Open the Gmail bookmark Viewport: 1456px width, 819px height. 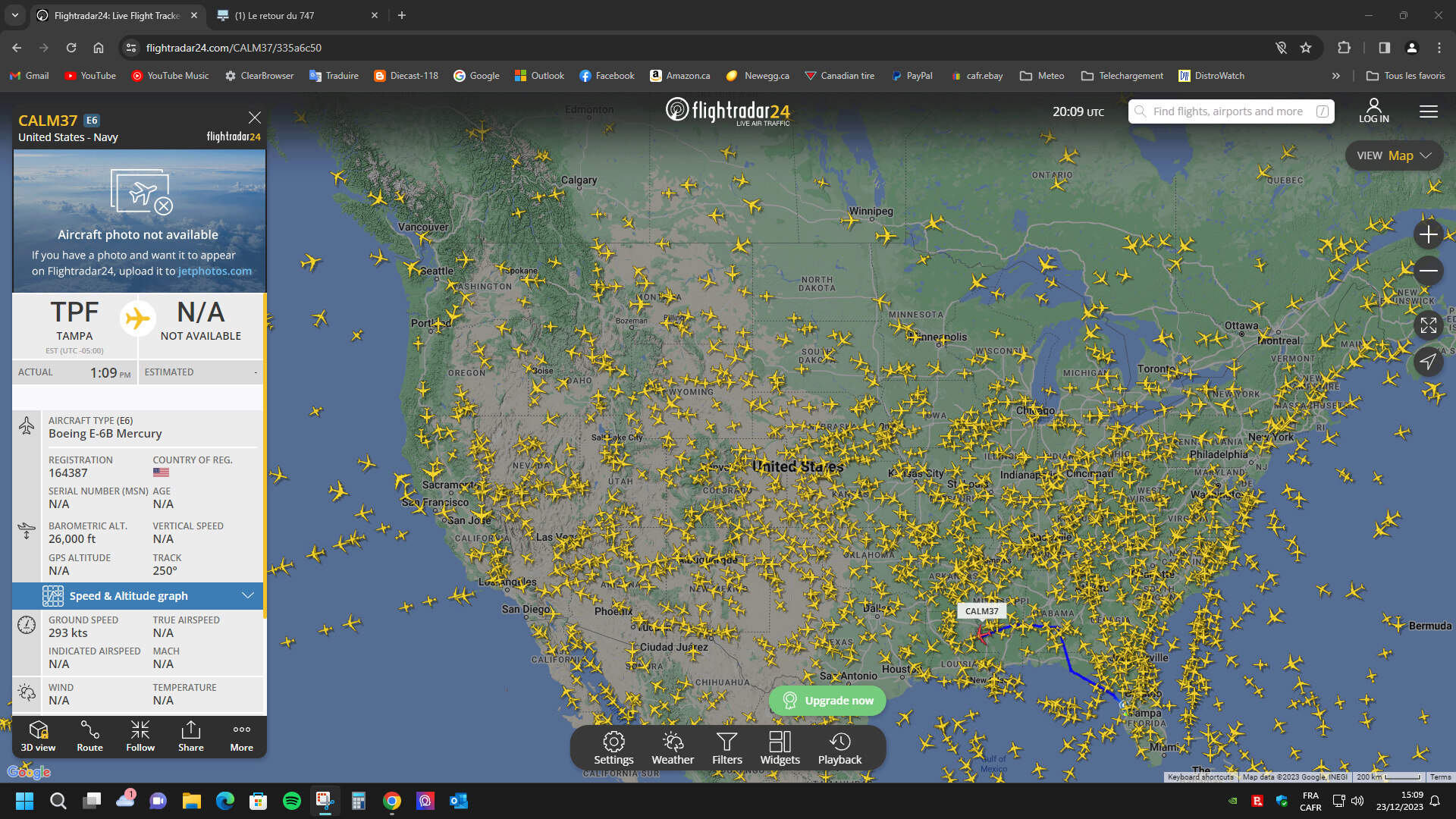(x=30, y=76)
